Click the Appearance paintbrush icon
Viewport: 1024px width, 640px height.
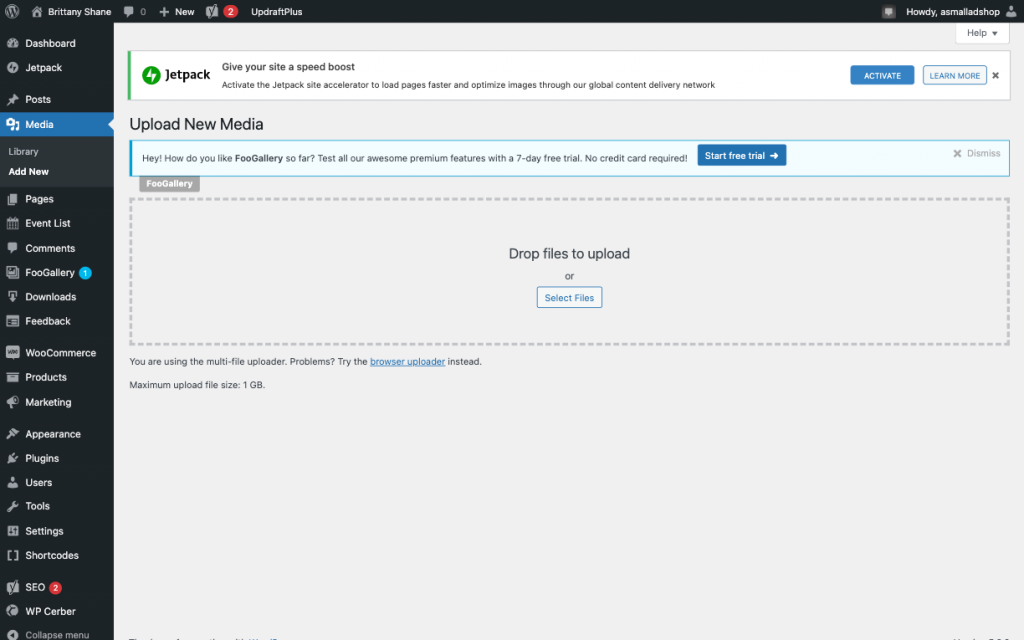coord(12,434)
